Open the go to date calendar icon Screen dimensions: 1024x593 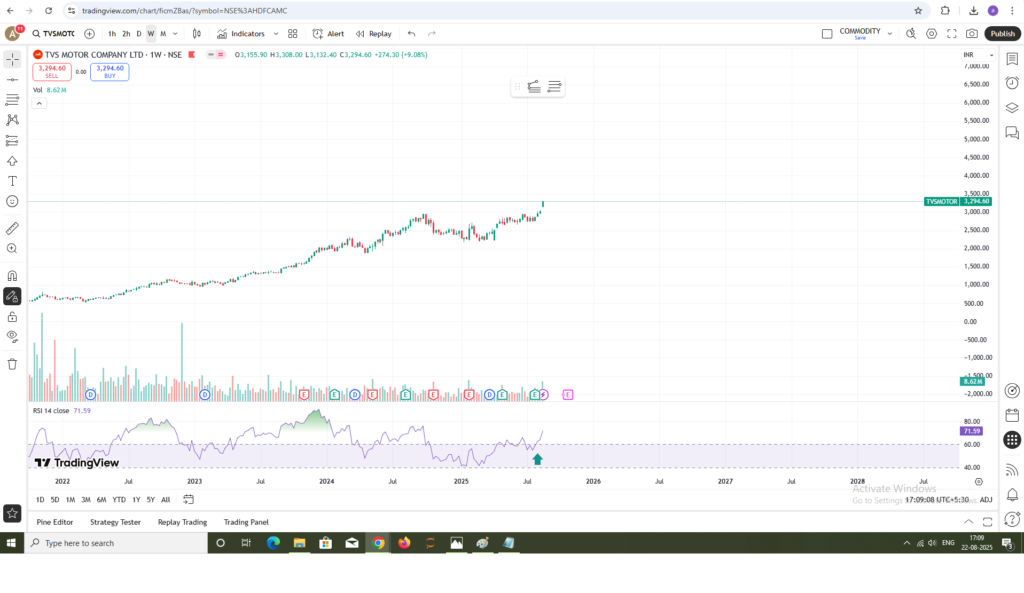coord(188,500)
